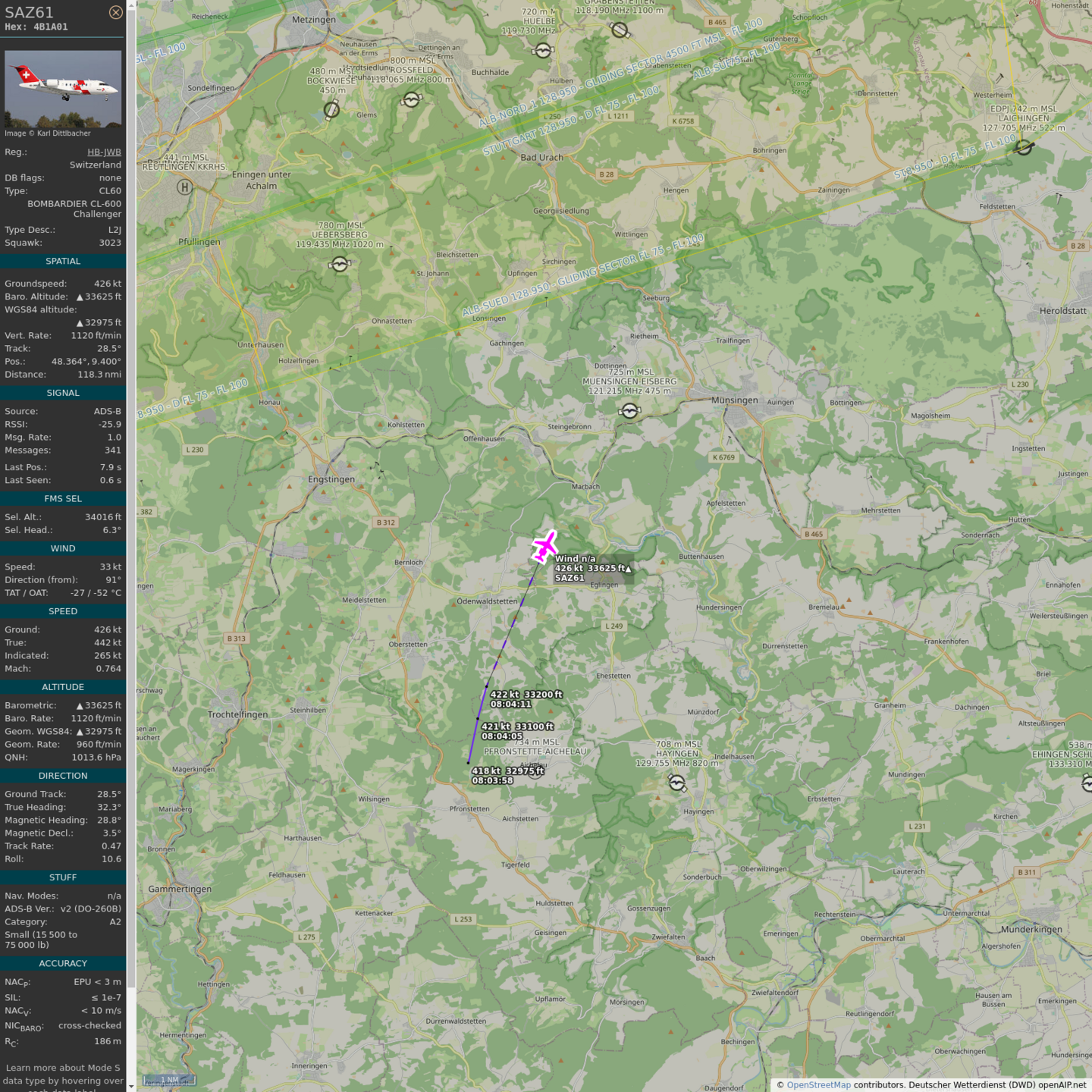This screenshot has width=1092, height=1092.
Task: Click the Huelbe airfield symbol
Action: click(x=543, y=51)
